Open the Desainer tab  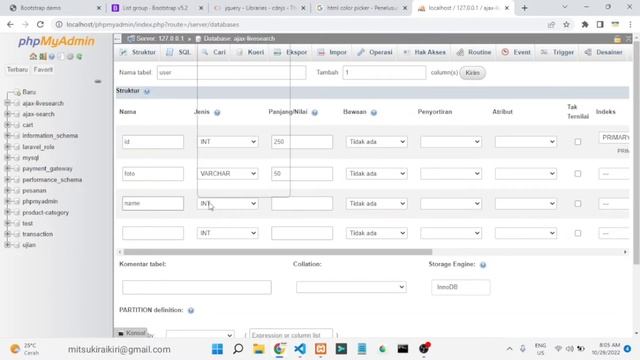(x=604, y=52)
